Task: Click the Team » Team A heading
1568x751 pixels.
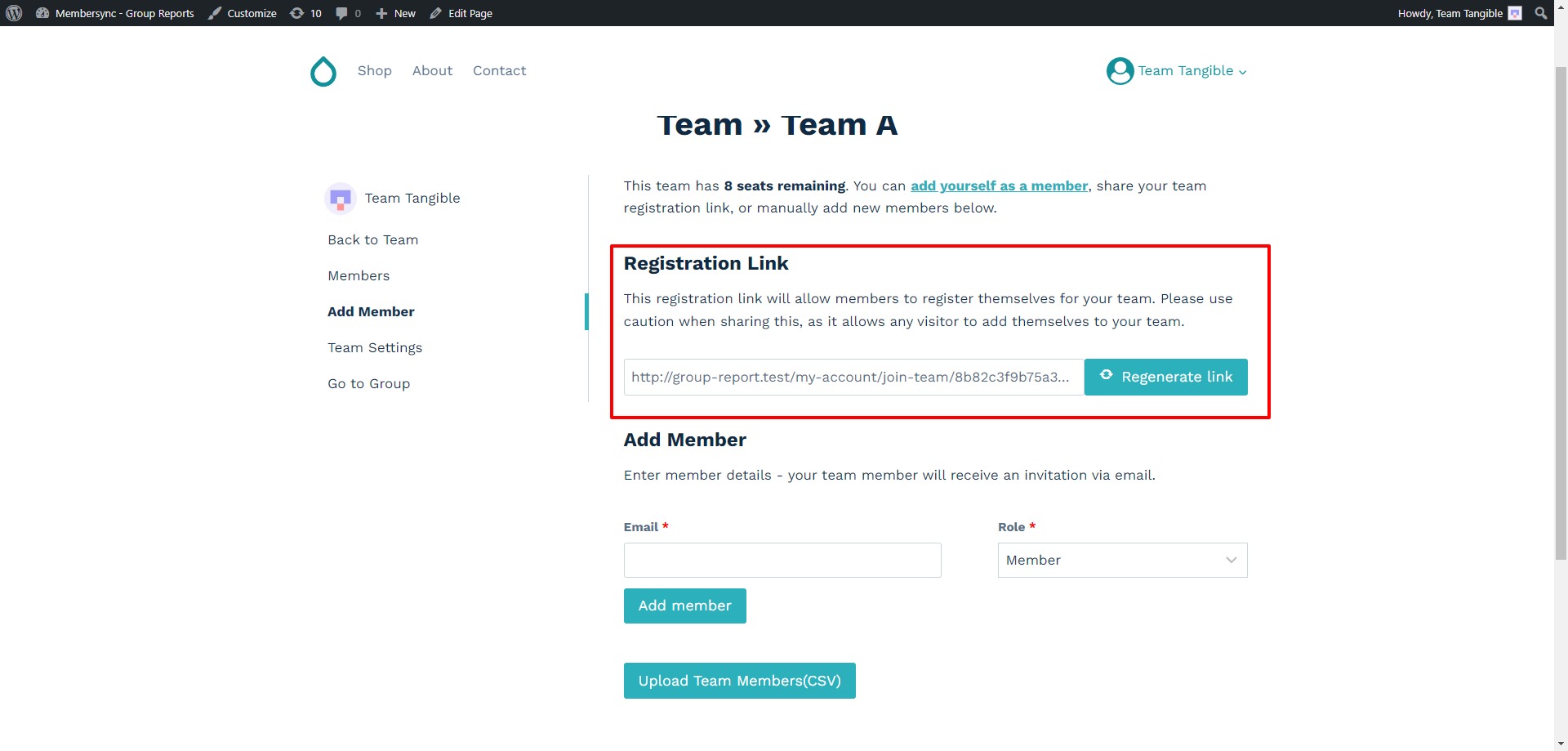Action: pyautogui.click(x=777, y=125)
